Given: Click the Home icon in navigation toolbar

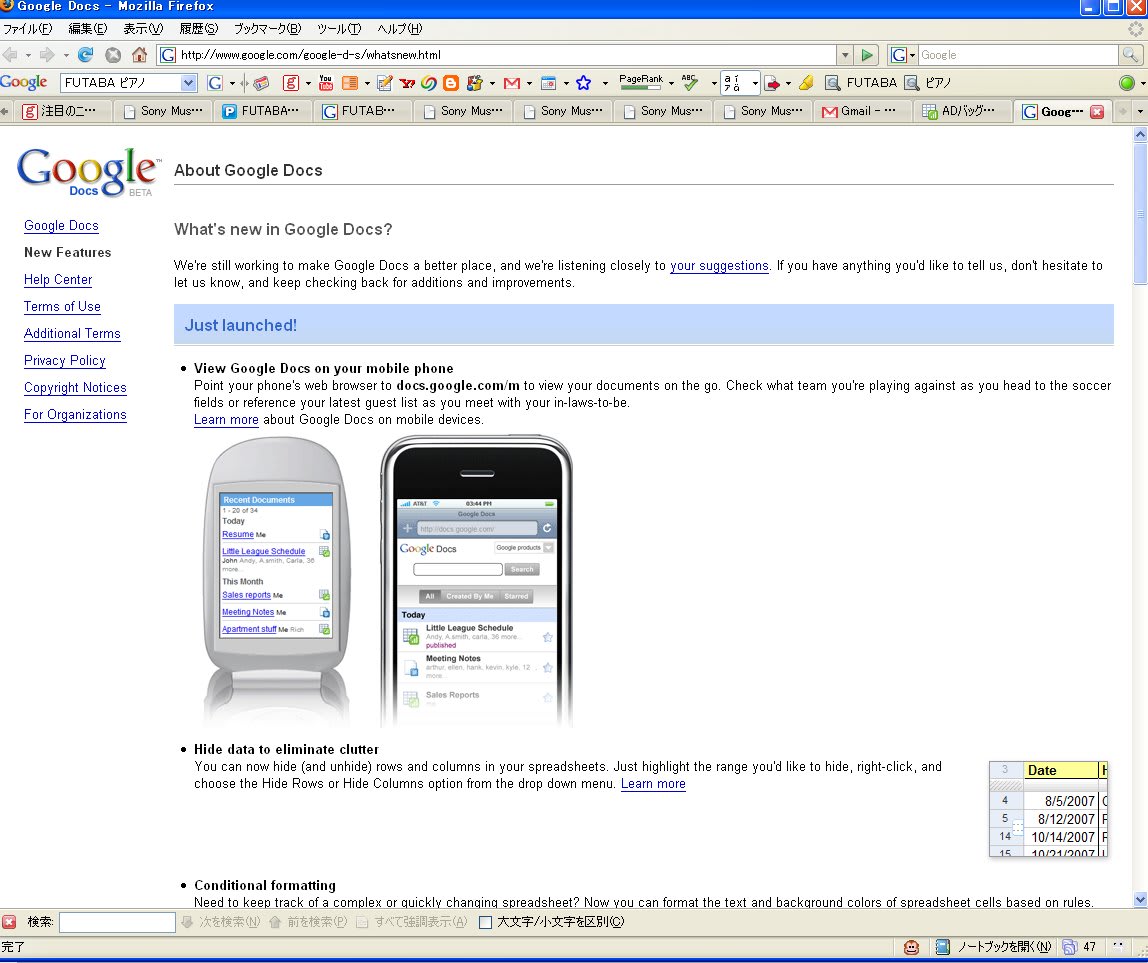Looking at the screenshot, I should coord(139,55).
